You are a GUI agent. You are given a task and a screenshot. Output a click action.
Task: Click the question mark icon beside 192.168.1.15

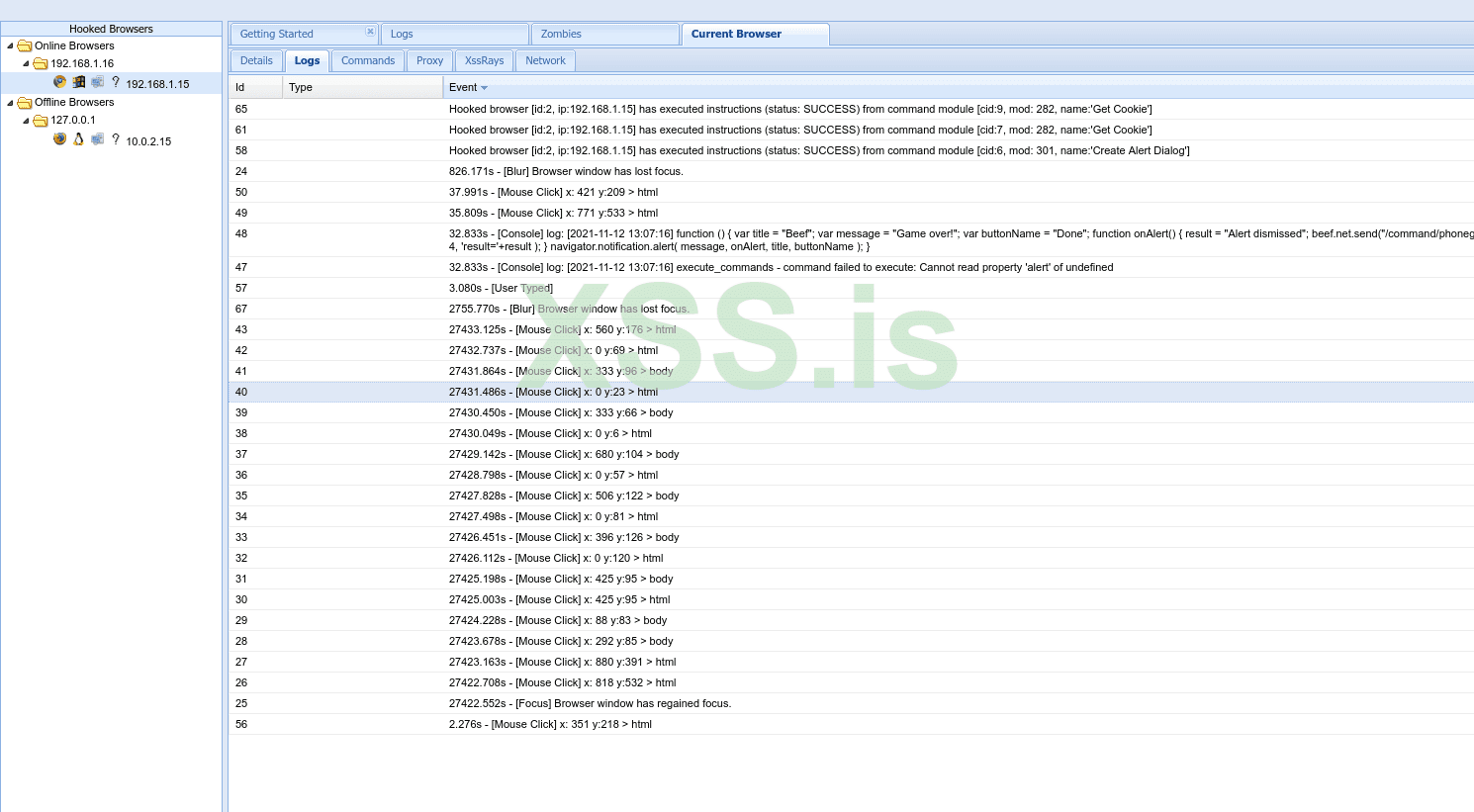point(116,83)
